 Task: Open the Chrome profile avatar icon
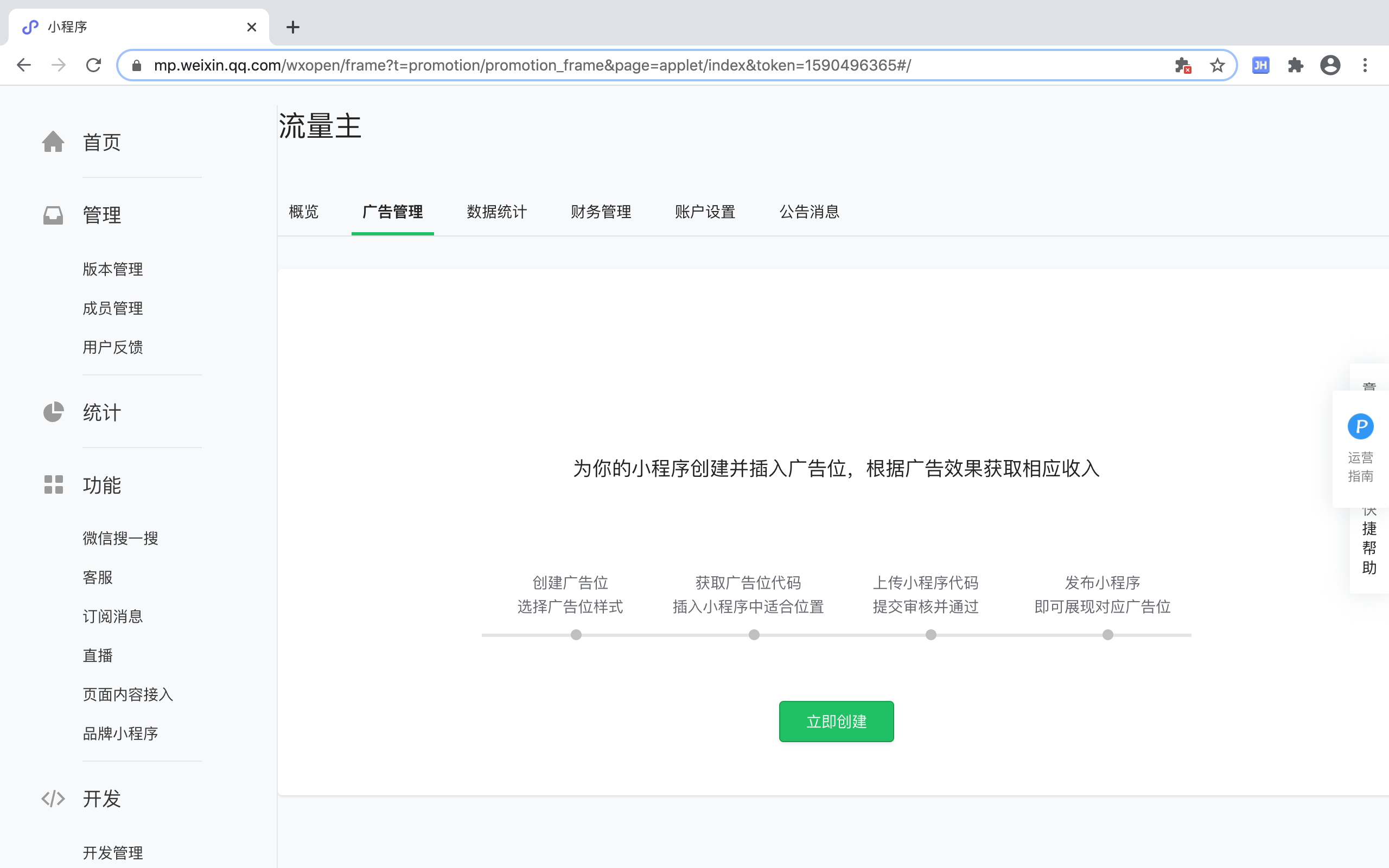click(1330, 66)
